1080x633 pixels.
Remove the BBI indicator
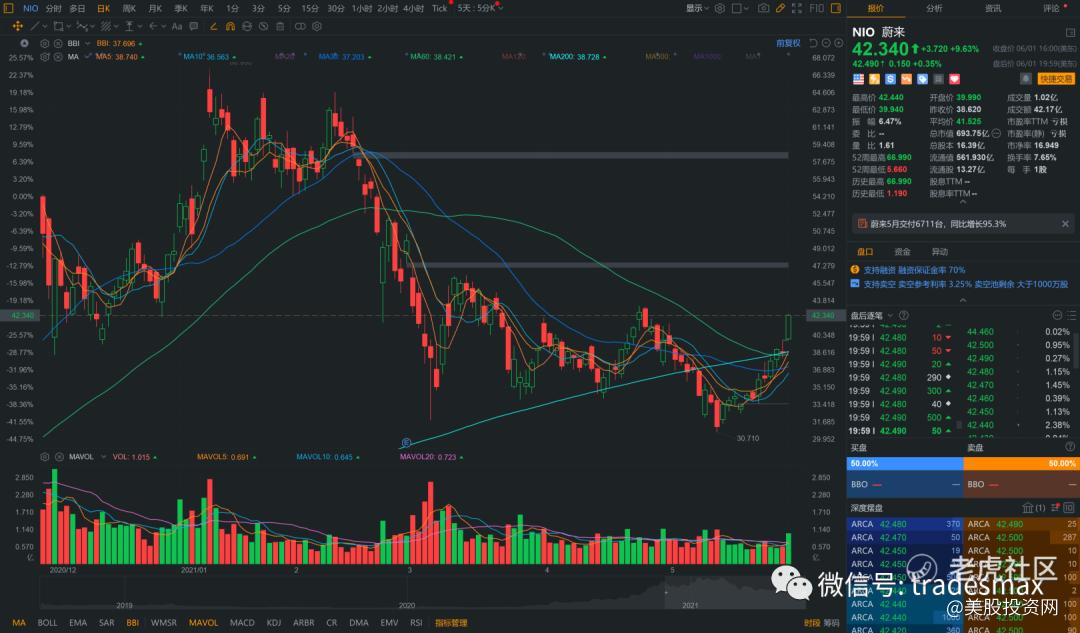pos(59,43)
